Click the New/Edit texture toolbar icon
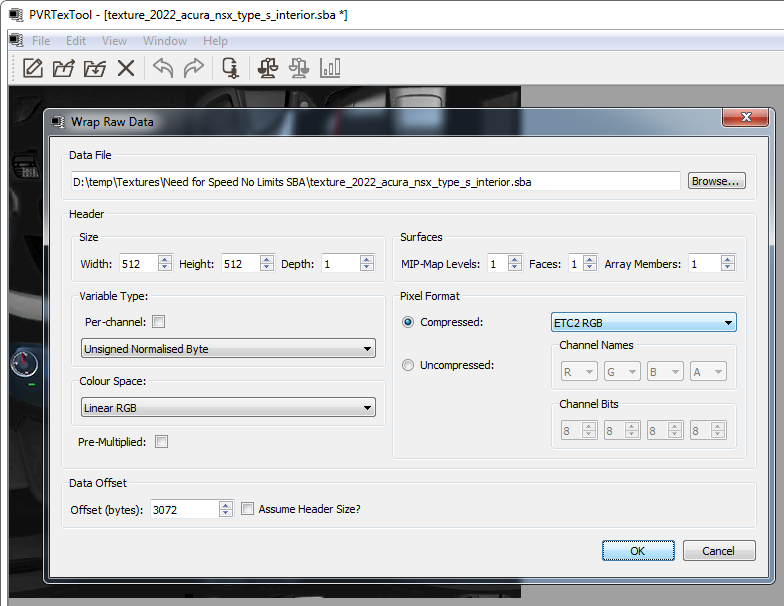784x606 pixels. (33, 68)
